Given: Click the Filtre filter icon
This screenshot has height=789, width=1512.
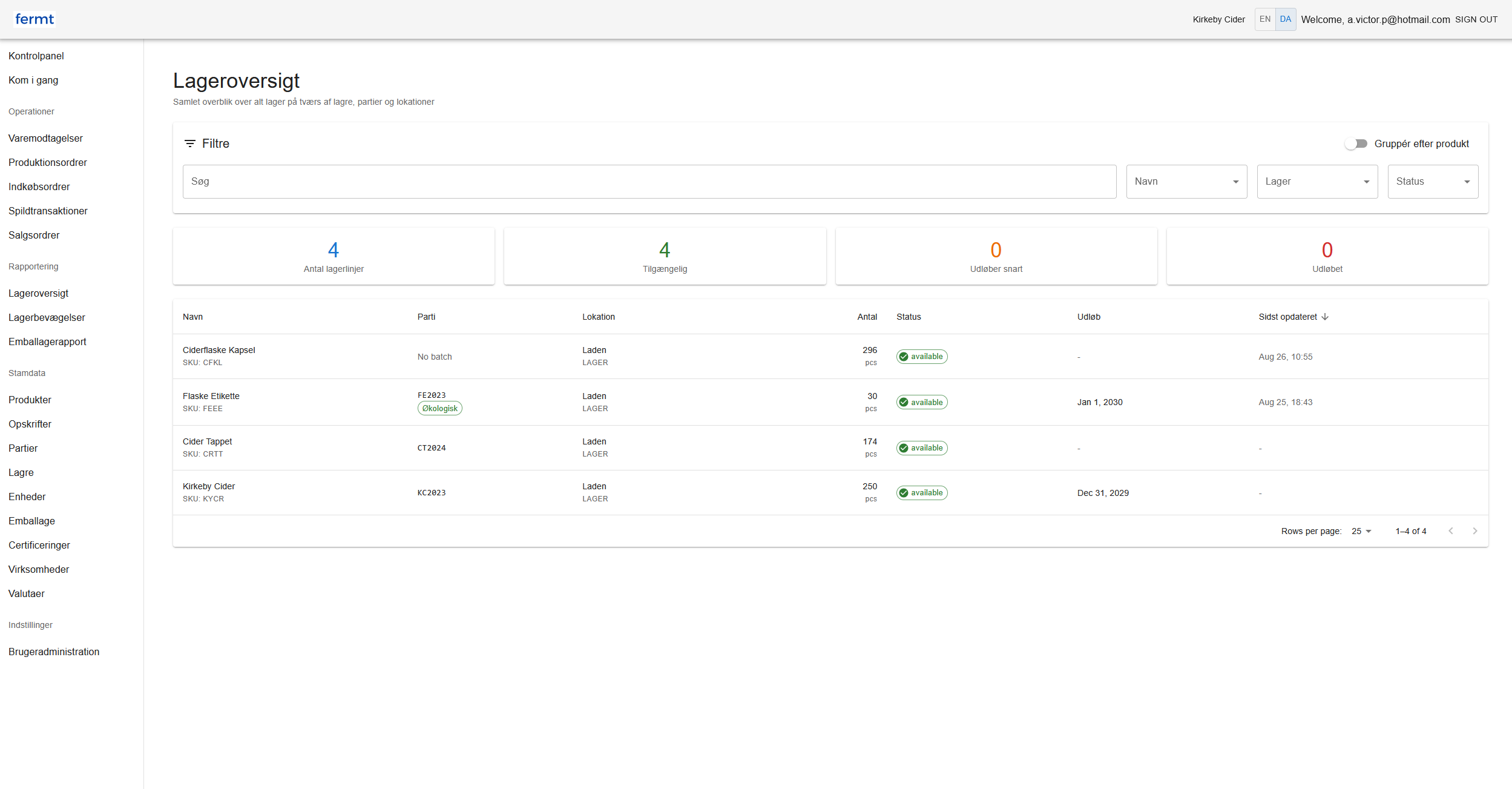Looking at the screenshot, I should click(x=190, y=144).
